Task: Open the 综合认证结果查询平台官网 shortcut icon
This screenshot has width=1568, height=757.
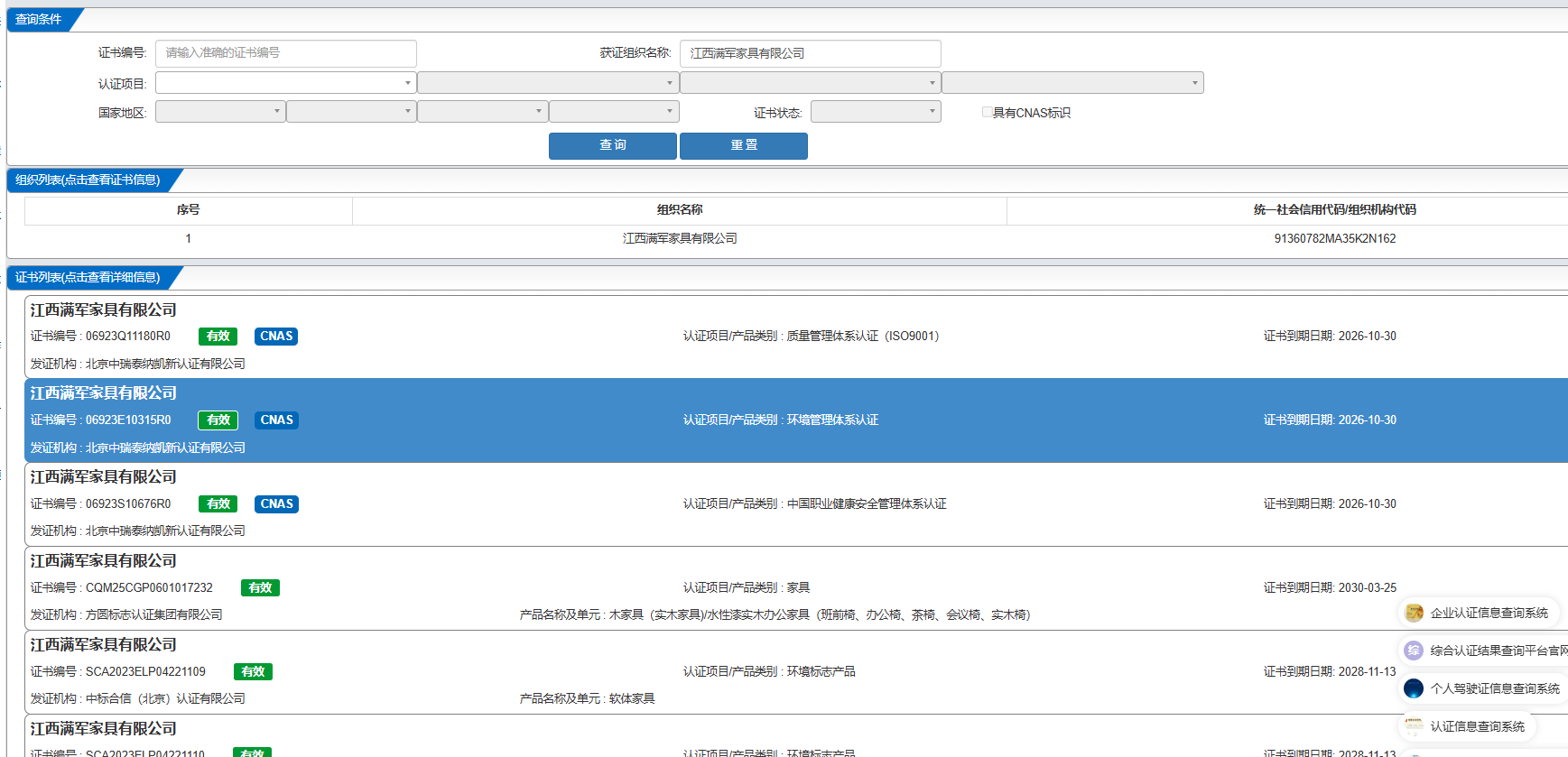Action: (x=1414, y=651)
